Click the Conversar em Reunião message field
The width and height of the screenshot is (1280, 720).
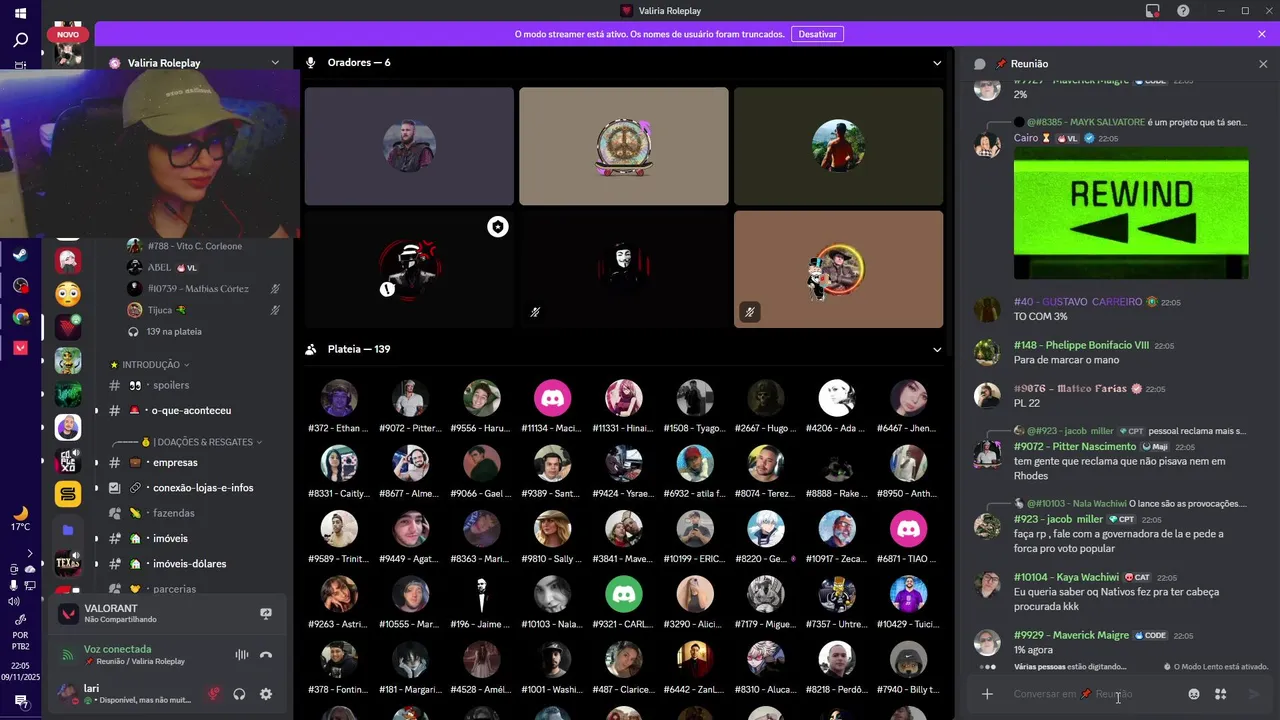click(x=1093, y=694)
